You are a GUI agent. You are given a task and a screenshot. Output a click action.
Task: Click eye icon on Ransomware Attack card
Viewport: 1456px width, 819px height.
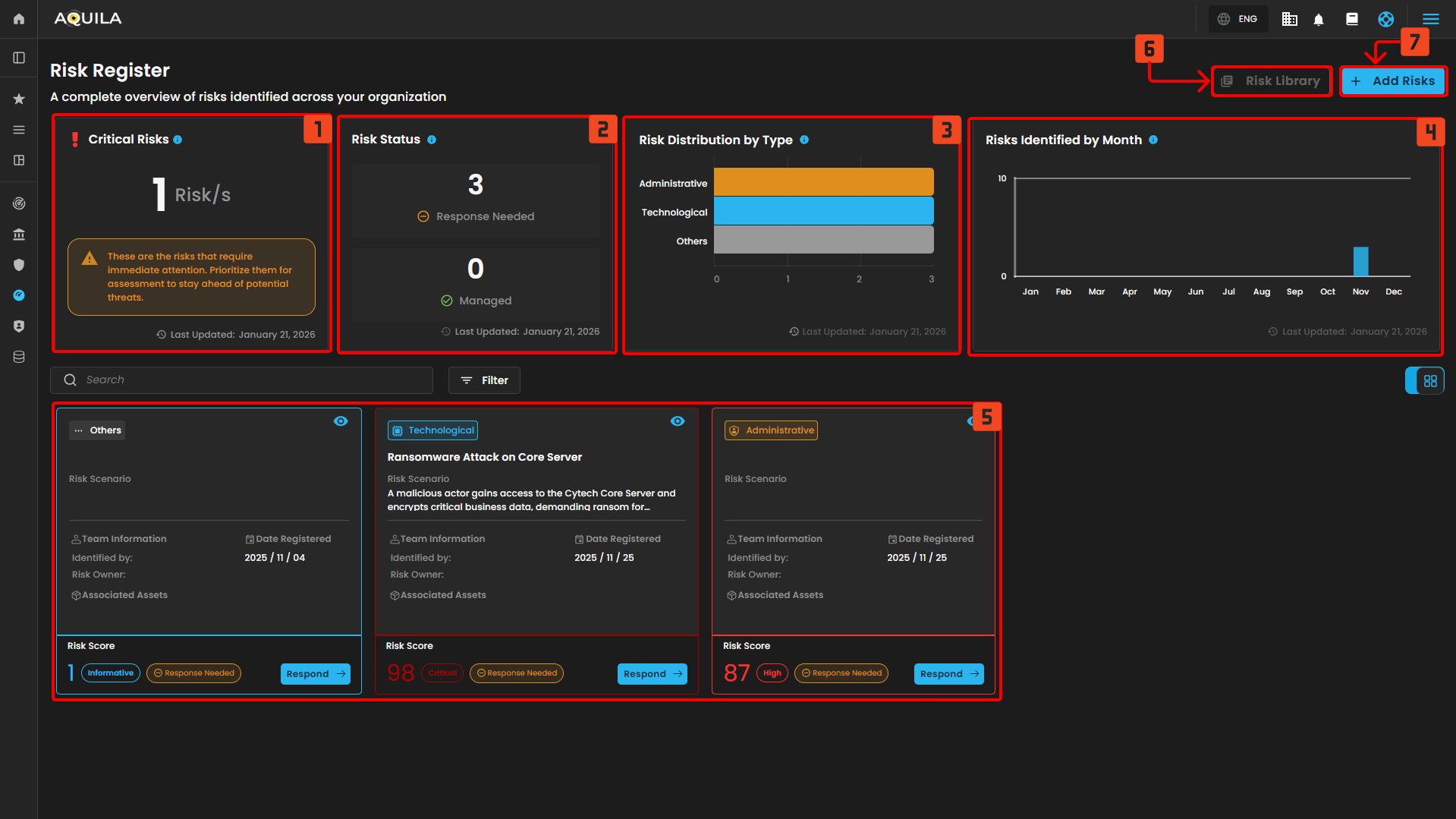pos(678,421)
